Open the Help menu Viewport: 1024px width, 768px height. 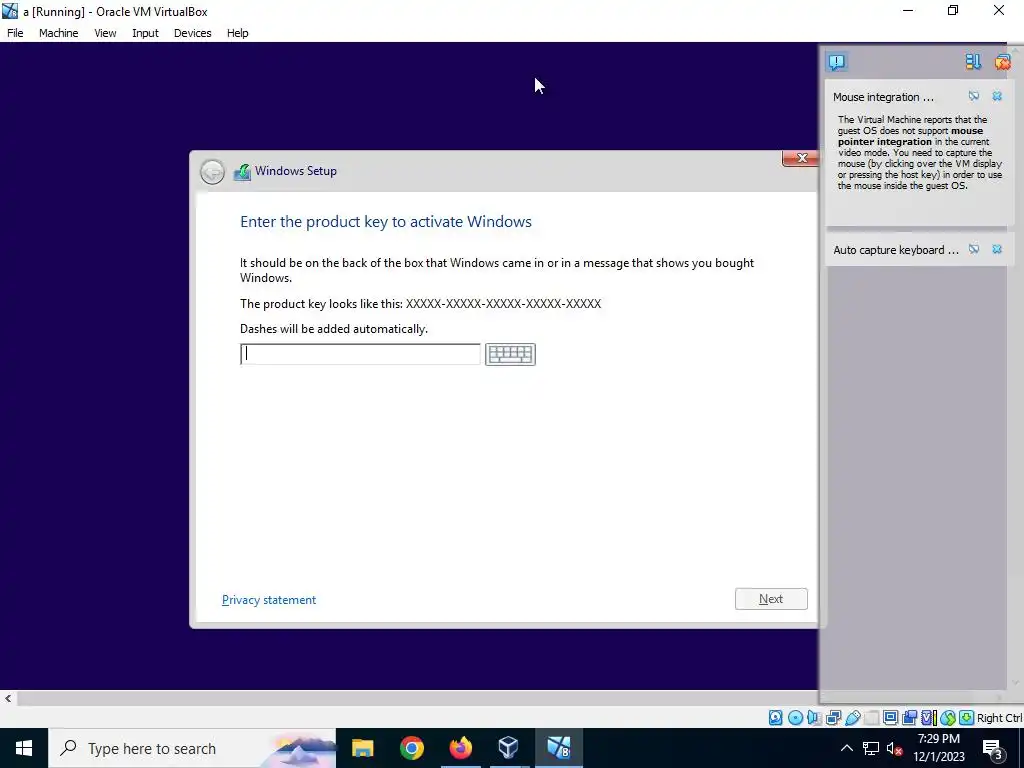click(238, 33)
